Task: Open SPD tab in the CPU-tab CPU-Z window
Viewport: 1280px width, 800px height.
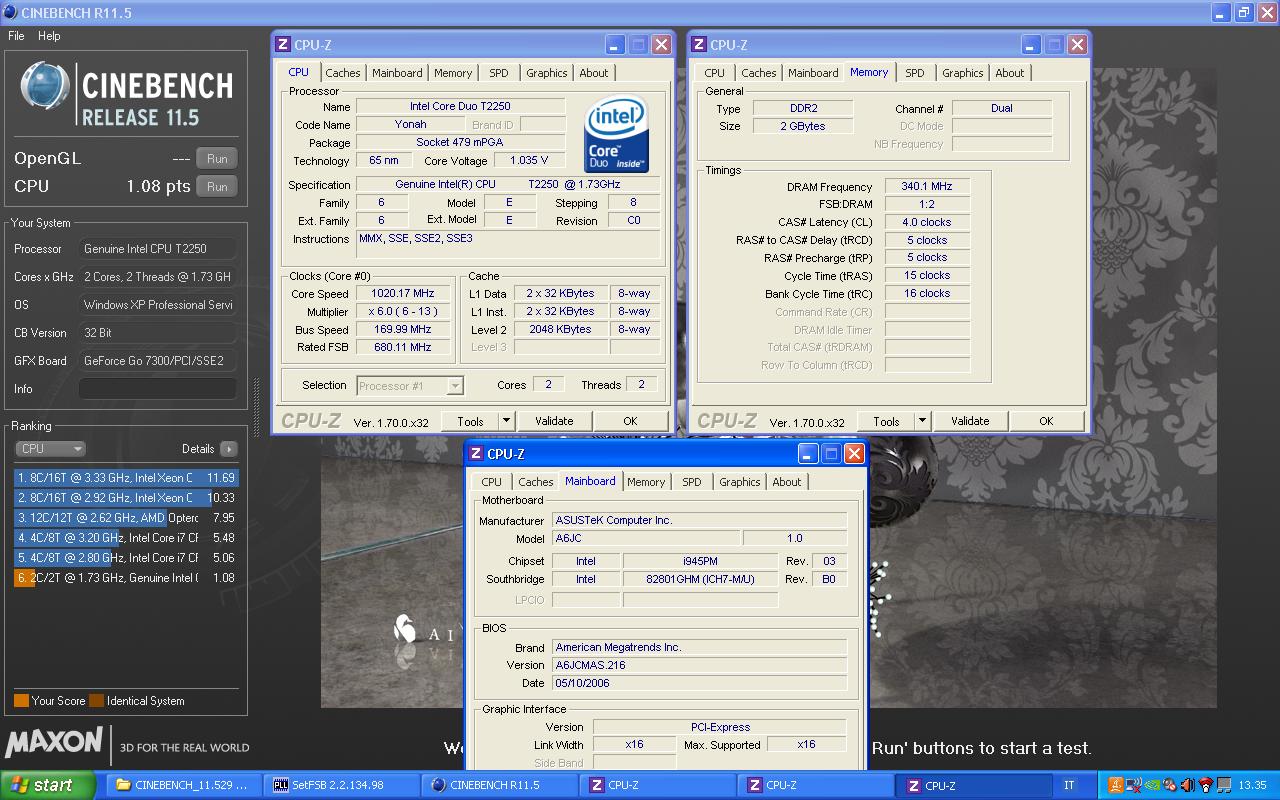Action: (x=499, y=73)
